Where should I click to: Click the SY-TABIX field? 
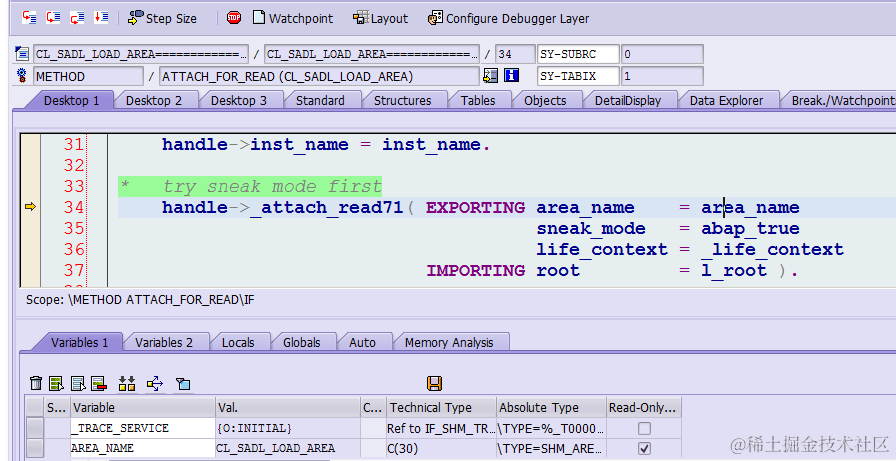[578, 76]
